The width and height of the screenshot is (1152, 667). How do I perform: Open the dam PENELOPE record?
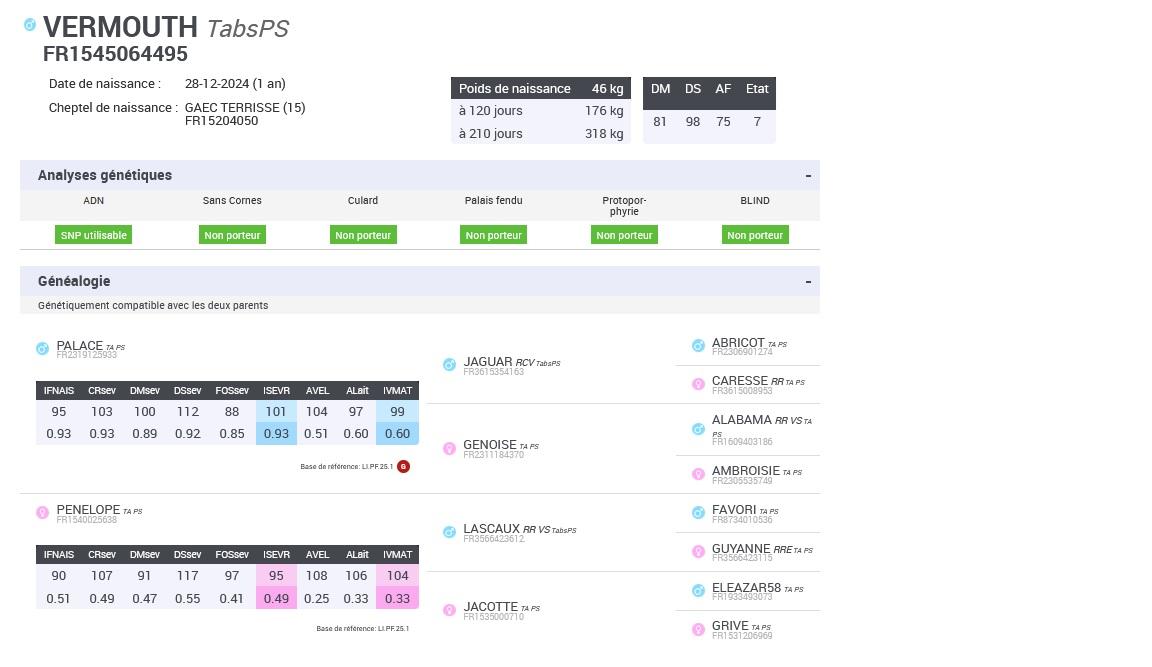tap(88, 510)
